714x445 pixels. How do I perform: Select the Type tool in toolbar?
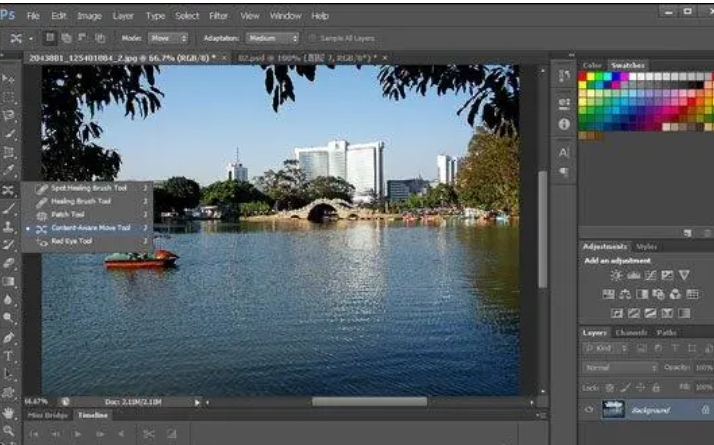(9, 356)
